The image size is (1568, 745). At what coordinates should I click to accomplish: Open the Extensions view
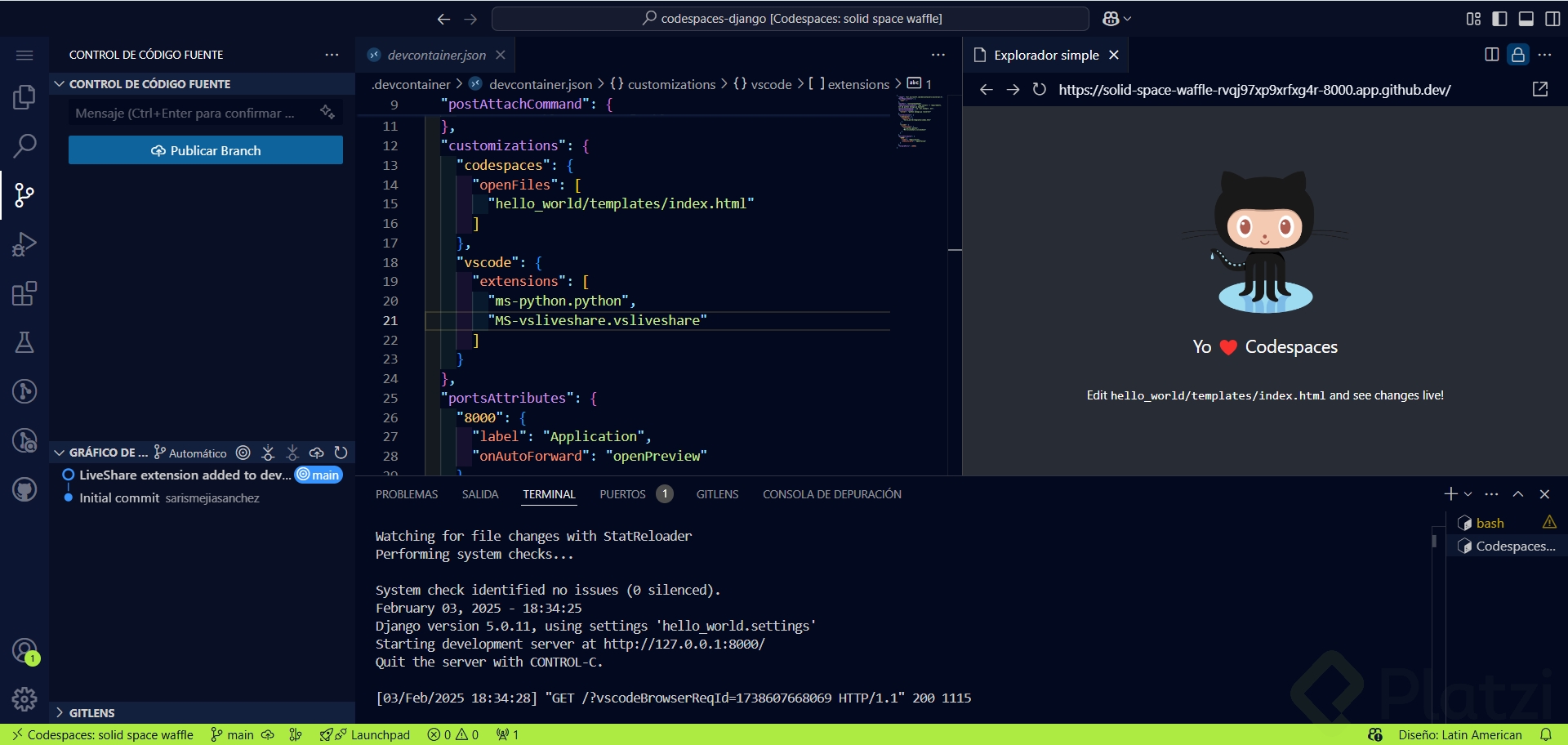click(x=24, y=293)
